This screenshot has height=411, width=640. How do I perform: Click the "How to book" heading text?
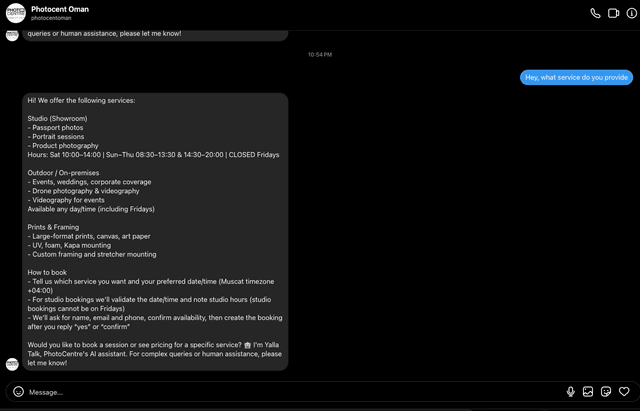pos(50,272)
